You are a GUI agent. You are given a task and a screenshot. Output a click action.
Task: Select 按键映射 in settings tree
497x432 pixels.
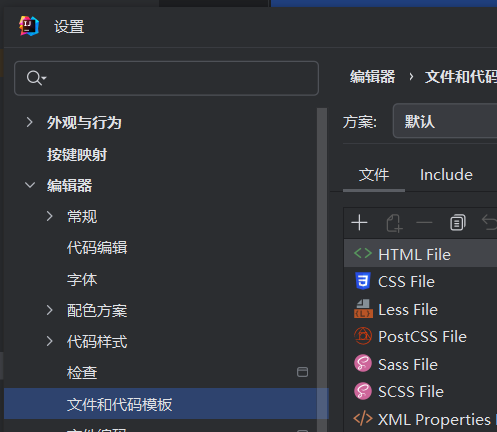pos(77,155)
